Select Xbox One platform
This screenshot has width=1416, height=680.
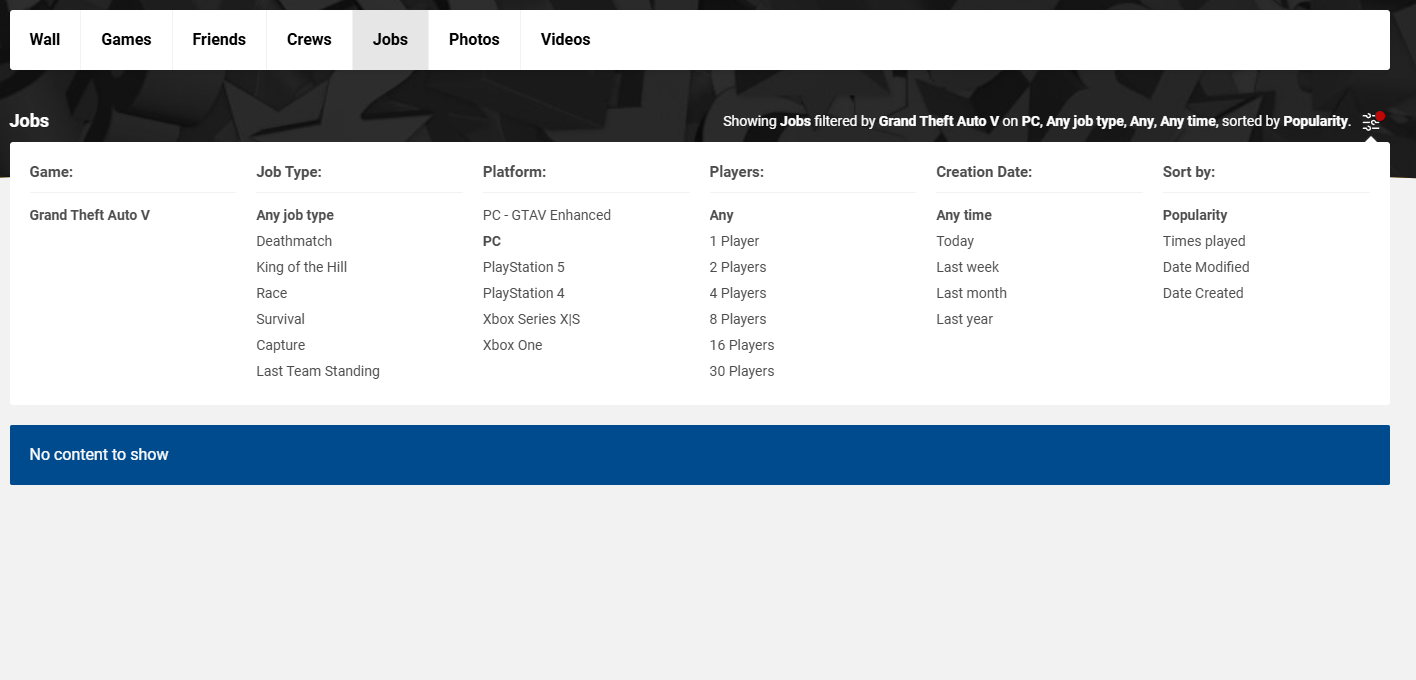(x=513, y=345)
